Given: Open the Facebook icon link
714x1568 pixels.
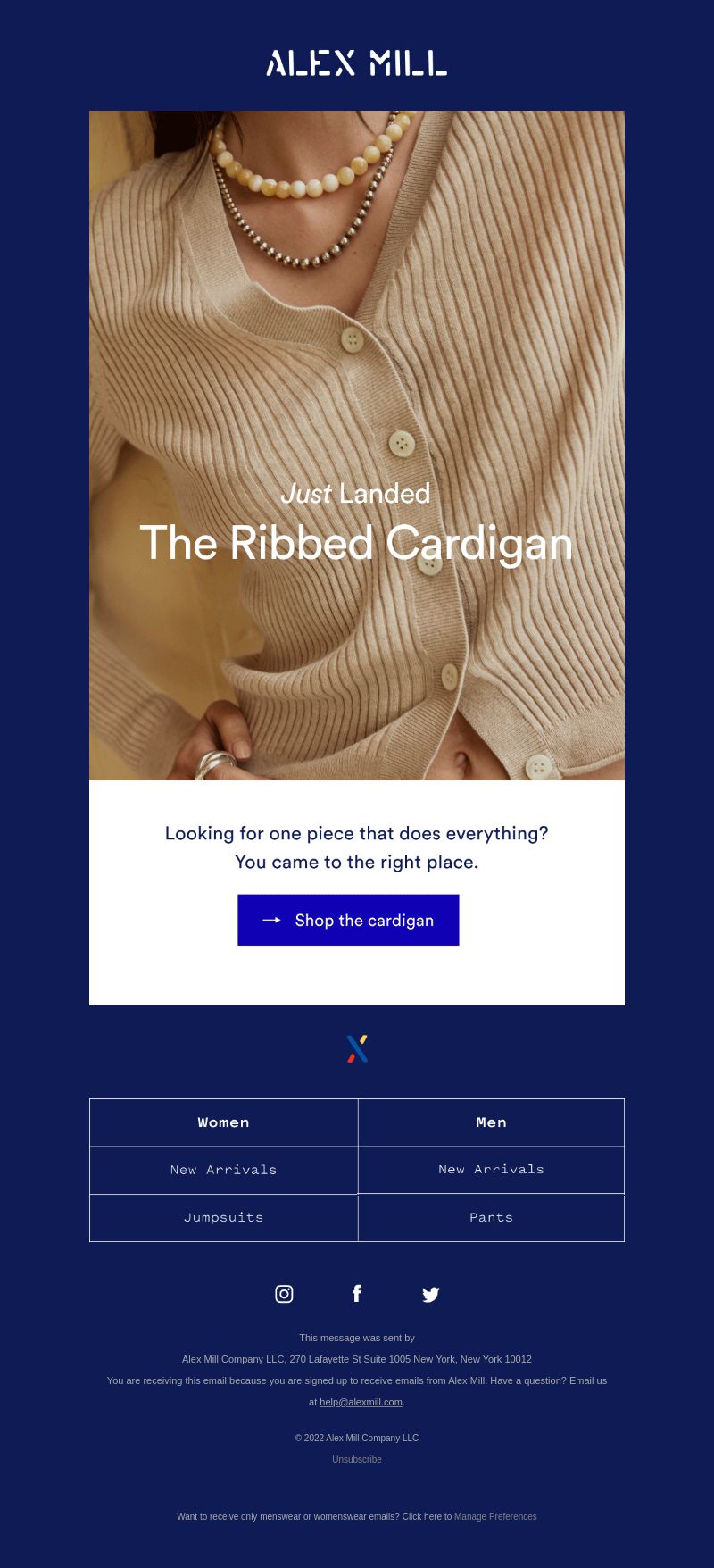Looking at the screenshot, I should [357, 1293].
